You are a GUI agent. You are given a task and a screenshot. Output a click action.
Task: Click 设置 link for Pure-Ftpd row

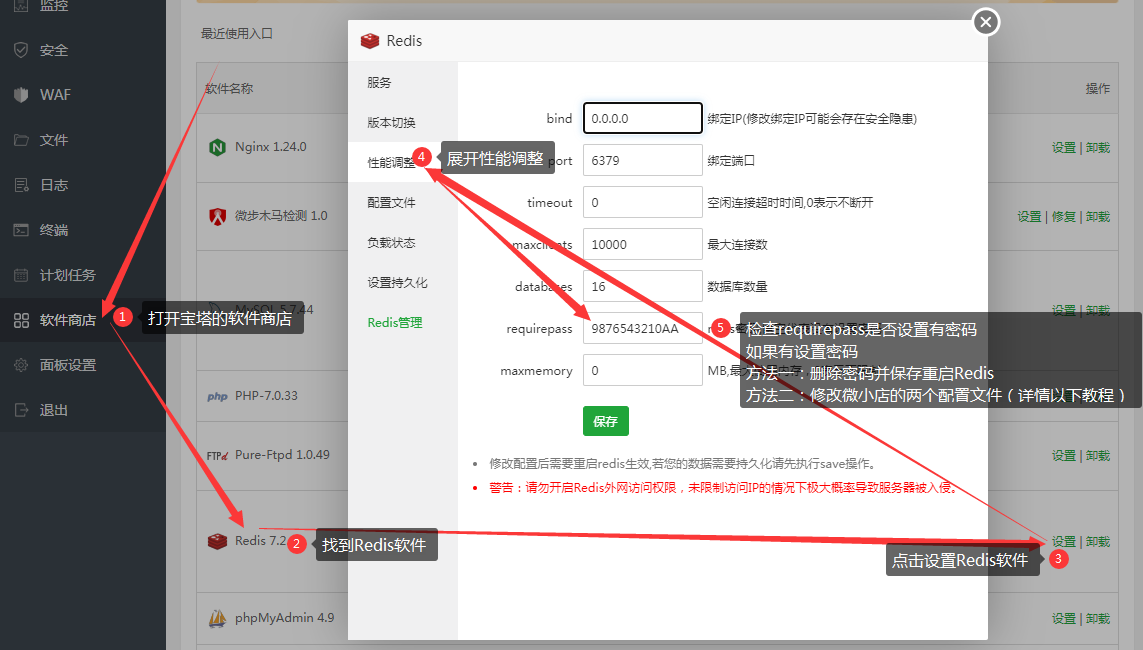point(1064,455)
